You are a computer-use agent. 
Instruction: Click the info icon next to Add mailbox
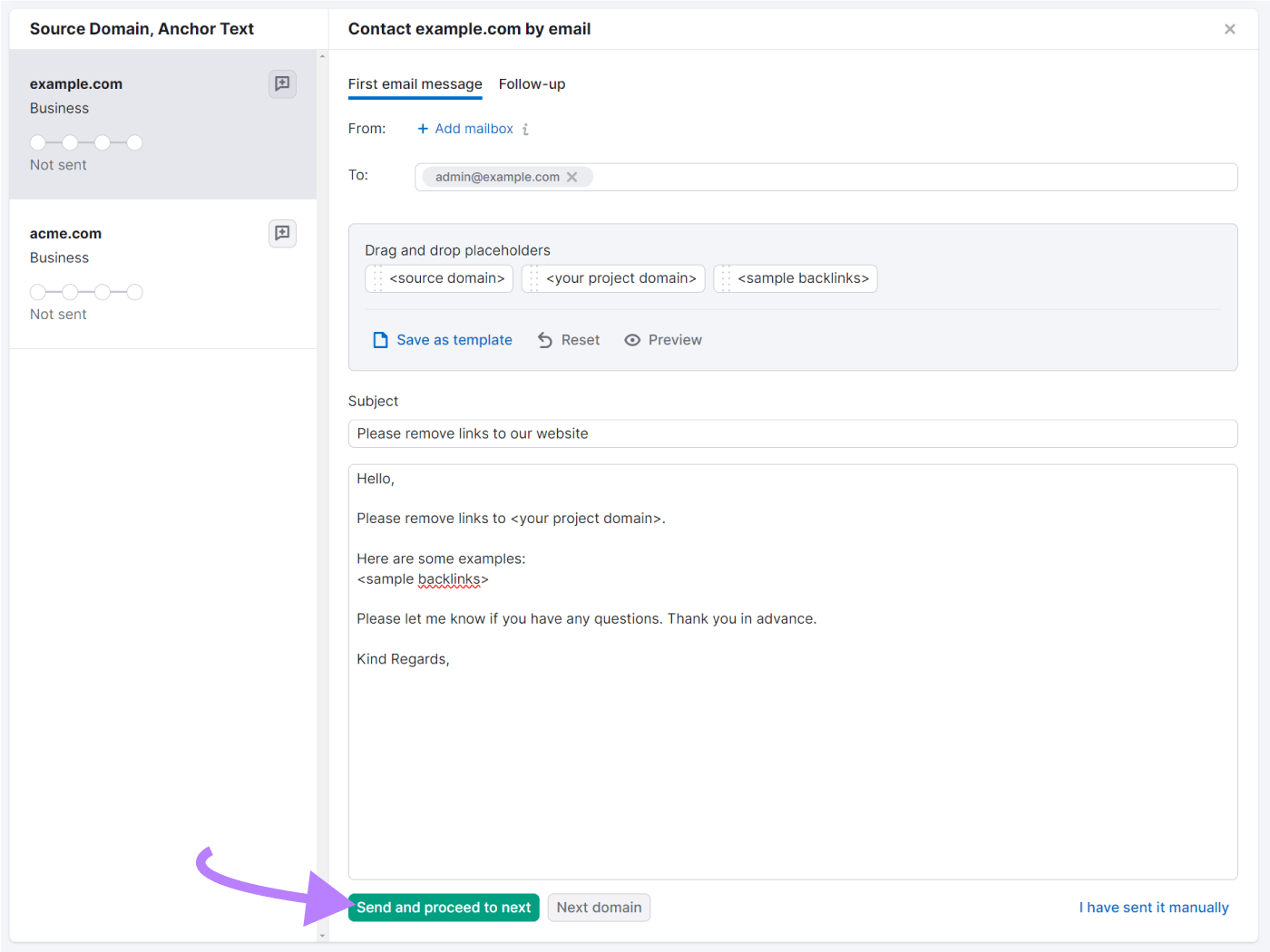pos(526,129)
